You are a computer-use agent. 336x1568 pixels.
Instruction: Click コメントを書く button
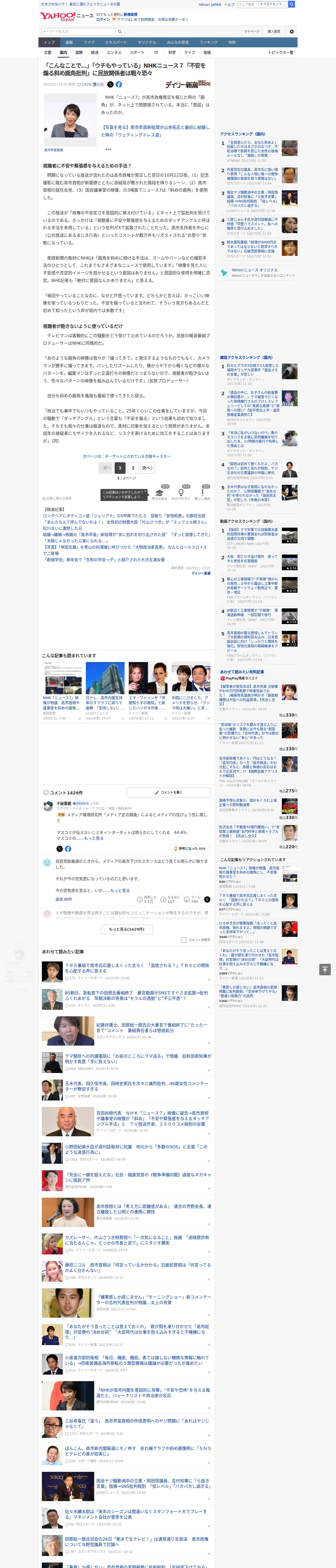[x=168, y=793]
